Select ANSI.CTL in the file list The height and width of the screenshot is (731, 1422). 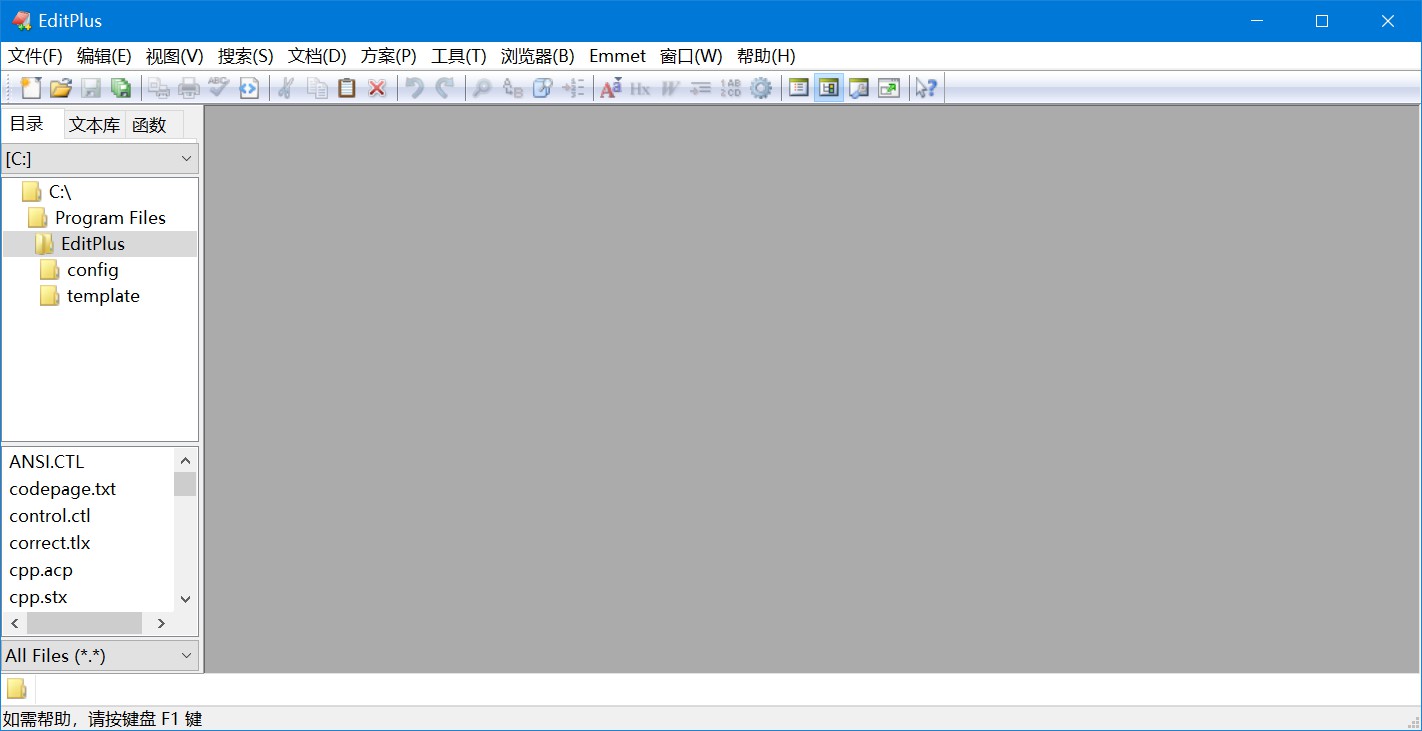pos(47,462)
